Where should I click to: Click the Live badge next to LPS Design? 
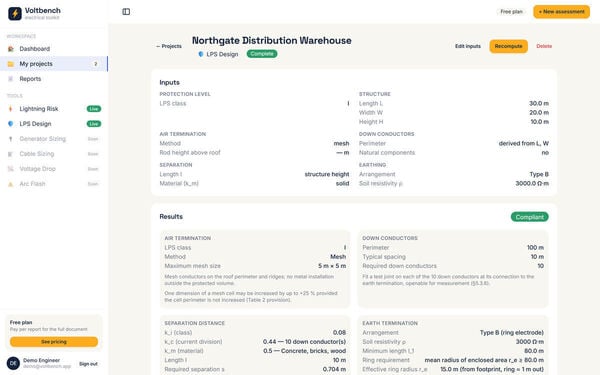pos(94,124)
